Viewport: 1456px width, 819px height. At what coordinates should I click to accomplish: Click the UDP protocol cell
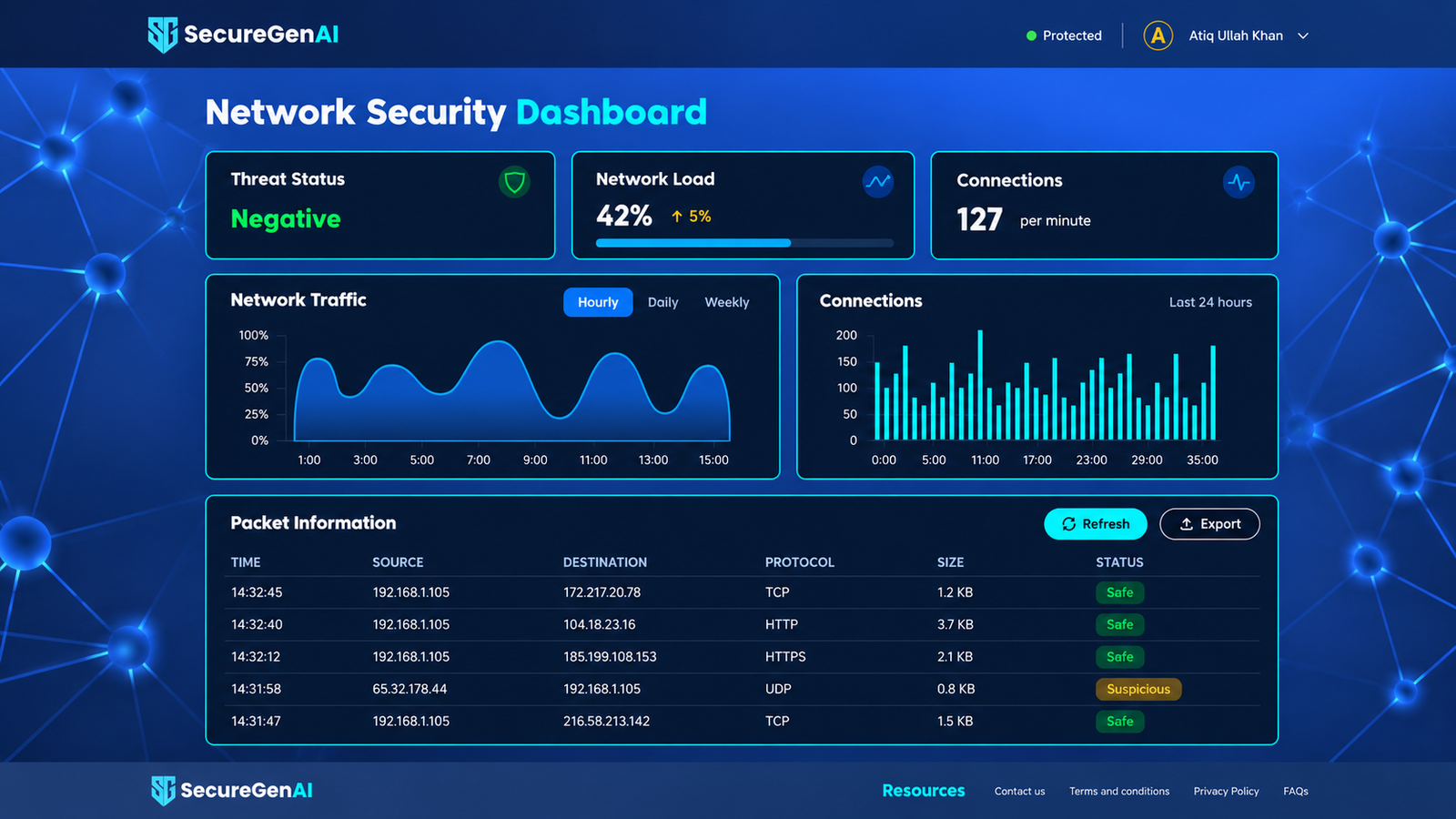778,689
